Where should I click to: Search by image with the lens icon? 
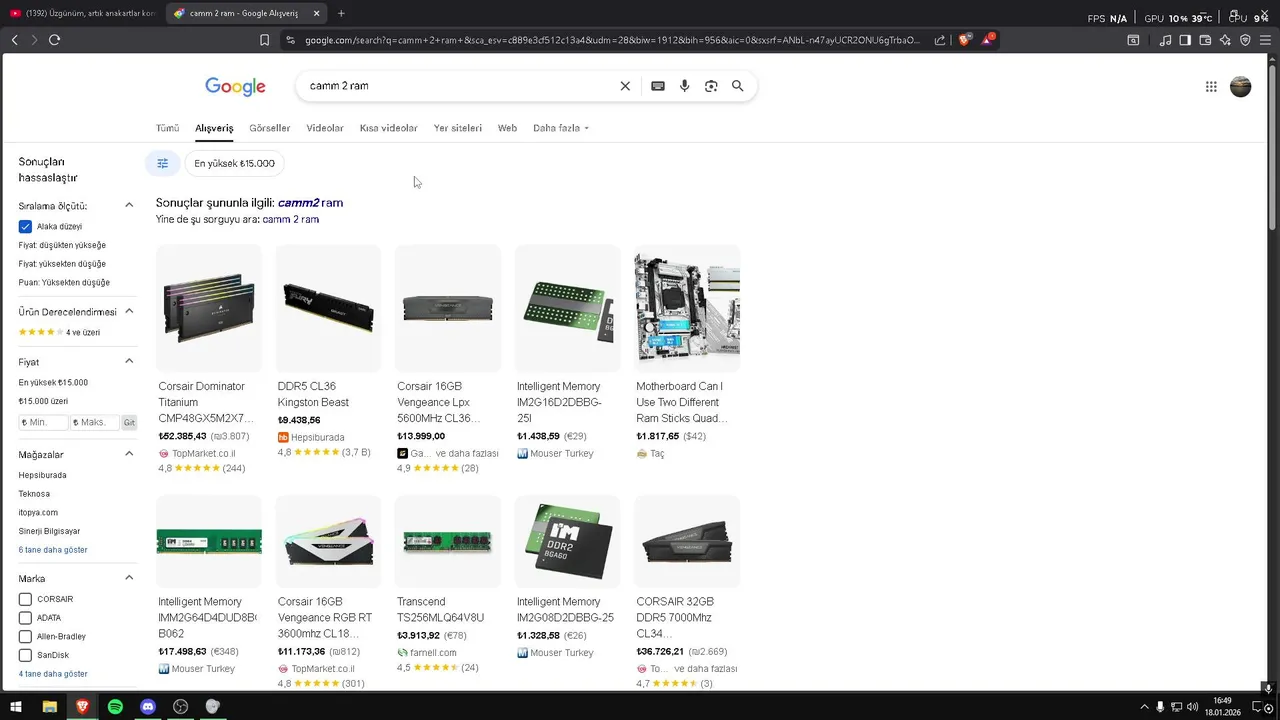[x=711, y=86]
